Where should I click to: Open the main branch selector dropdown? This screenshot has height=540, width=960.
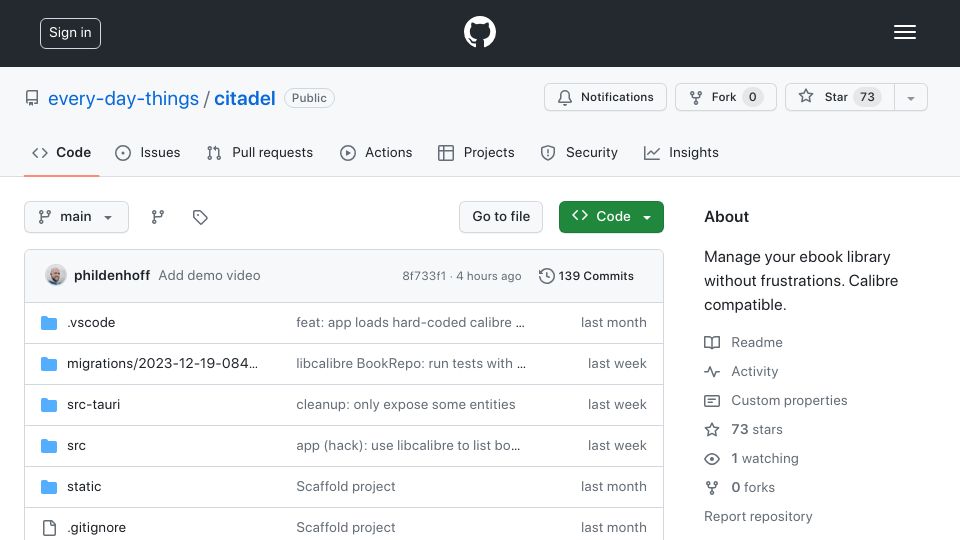(x=77, y=217)
